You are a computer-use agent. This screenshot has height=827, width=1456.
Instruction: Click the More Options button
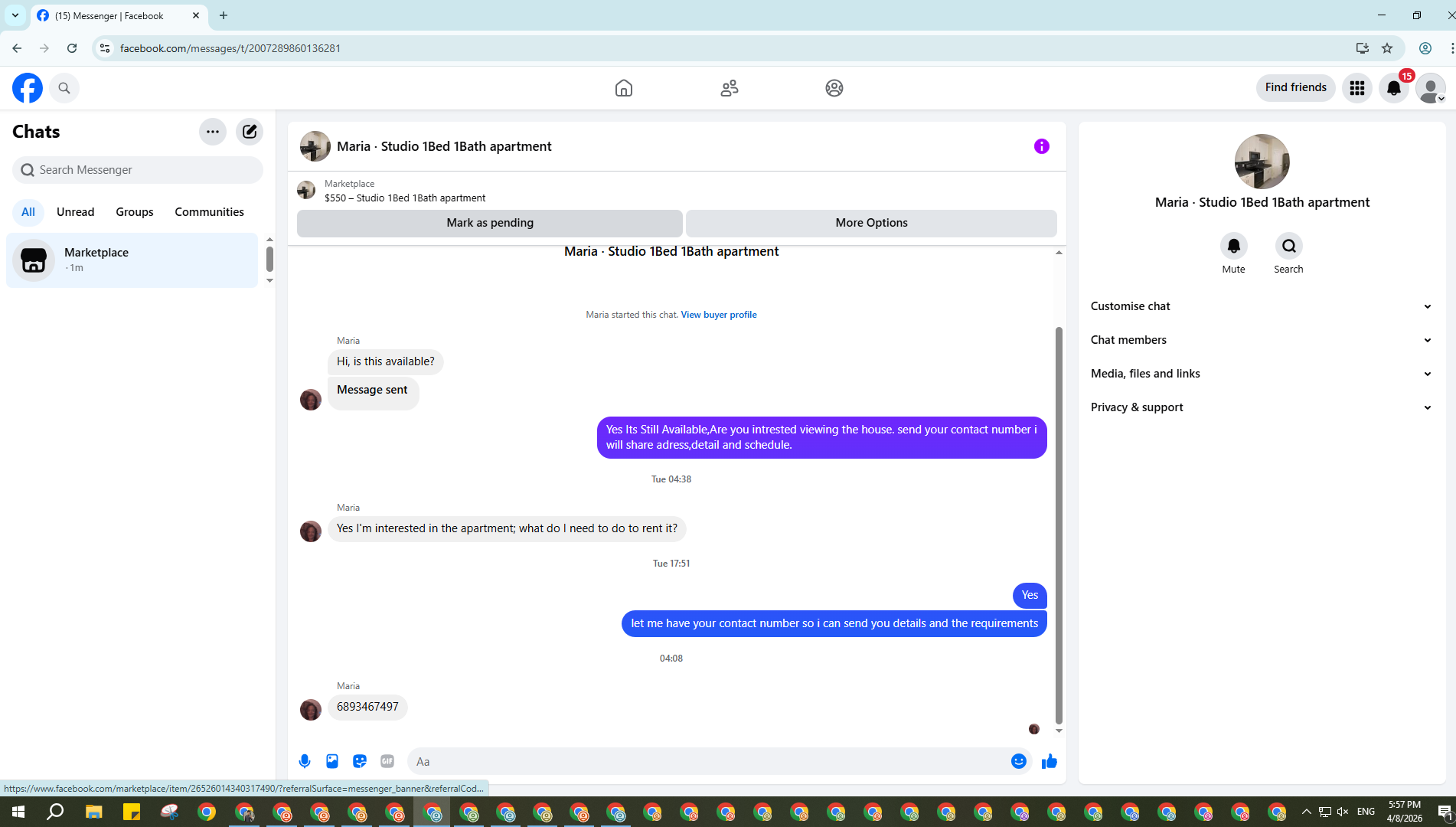[x=872, y=223]
